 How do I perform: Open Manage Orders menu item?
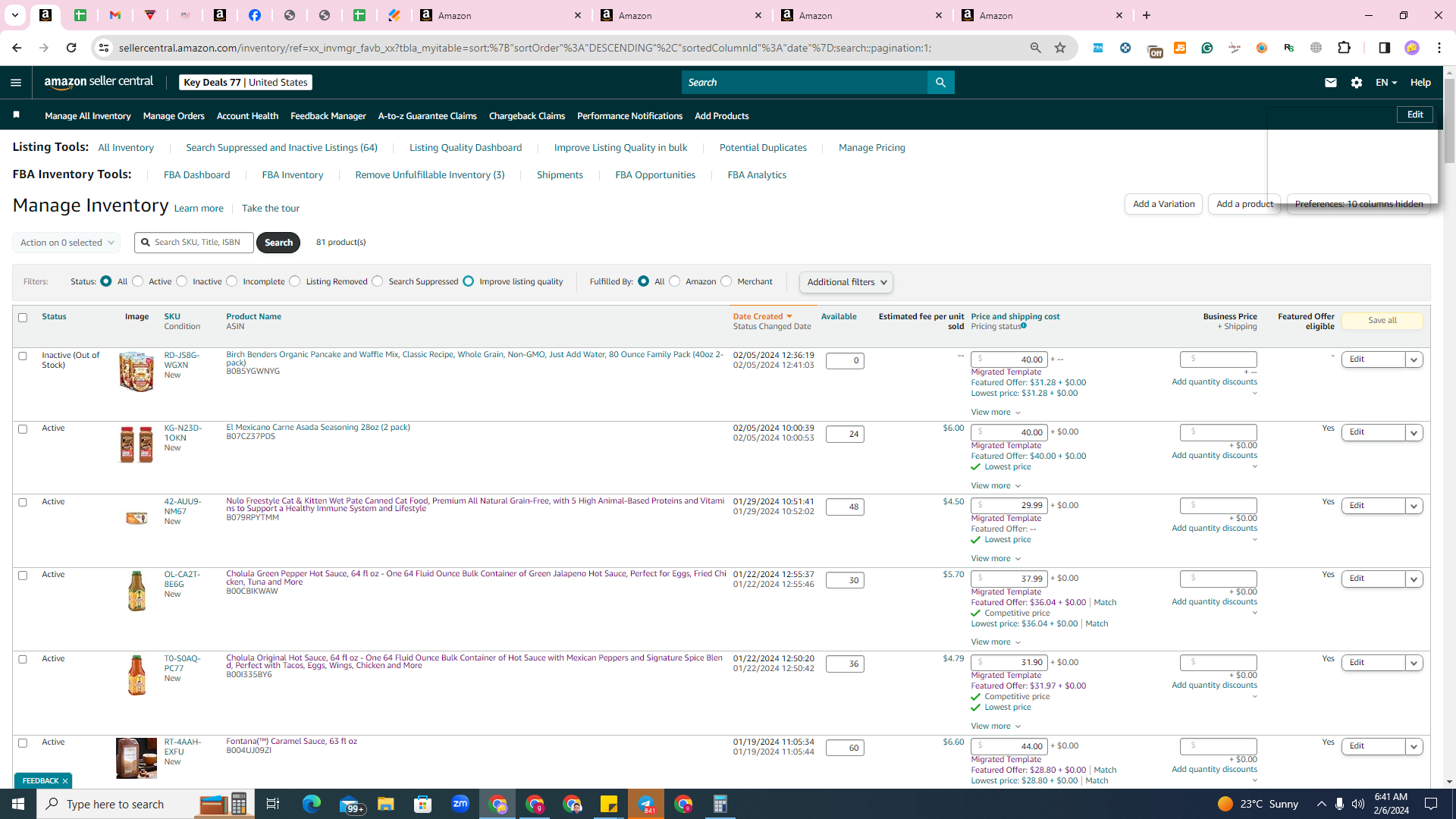[x=174, y=116]
